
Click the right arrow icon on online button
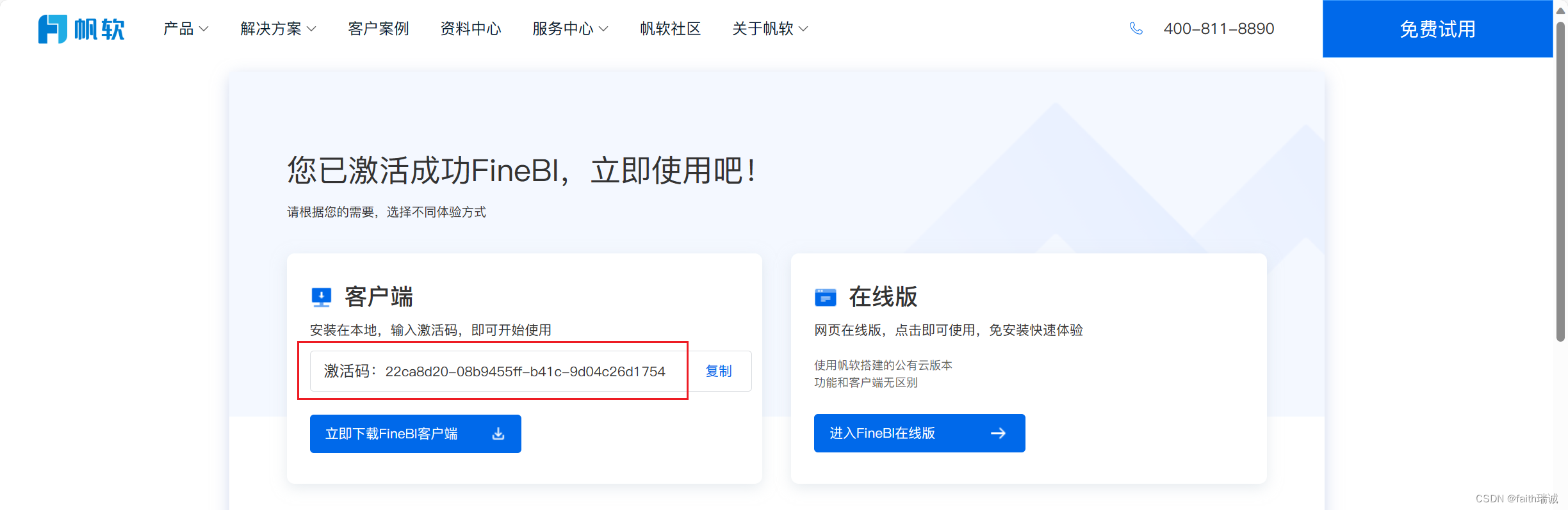[x=998, y=433]
